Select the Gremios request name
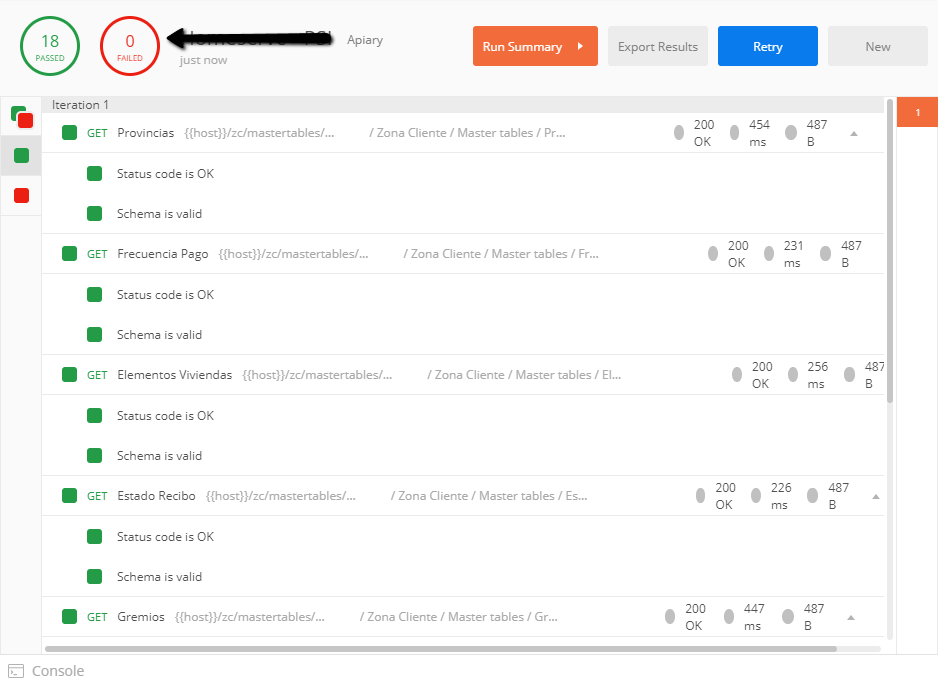The height and width of the screenshot is (687, 938). click(x=141, y=616)
